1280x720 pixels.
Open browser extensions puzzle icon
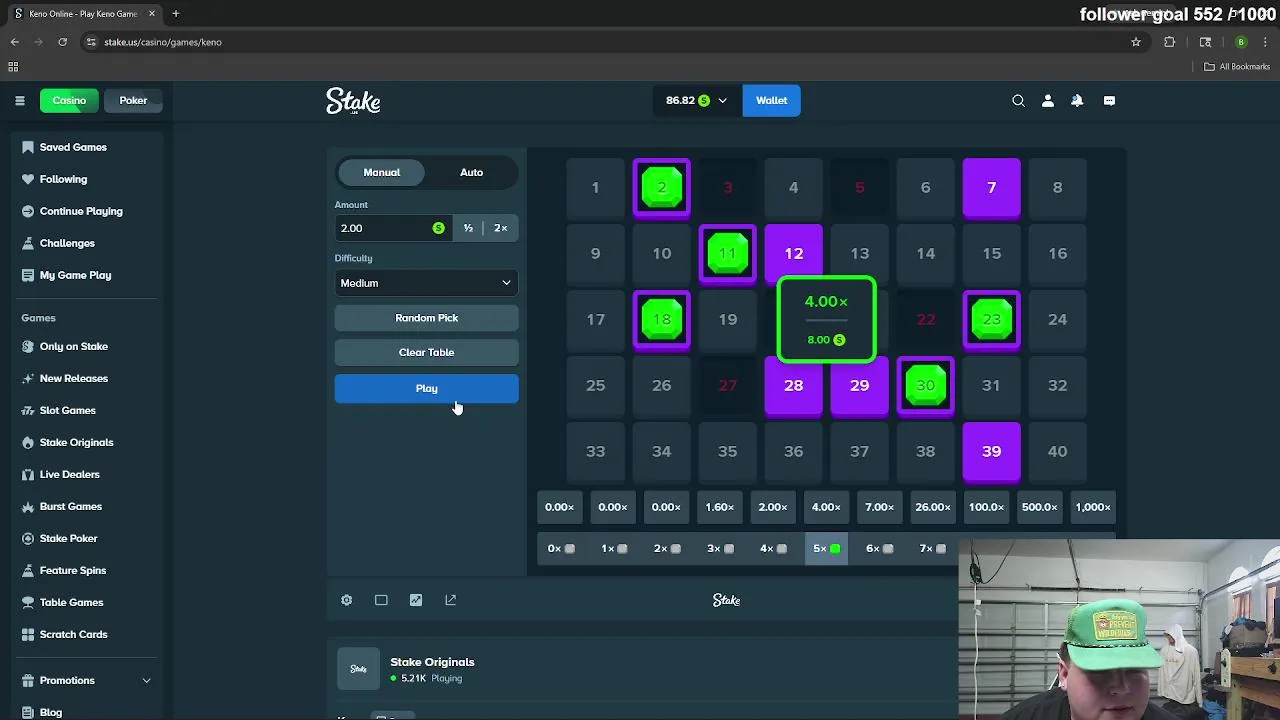point(1169,42)
